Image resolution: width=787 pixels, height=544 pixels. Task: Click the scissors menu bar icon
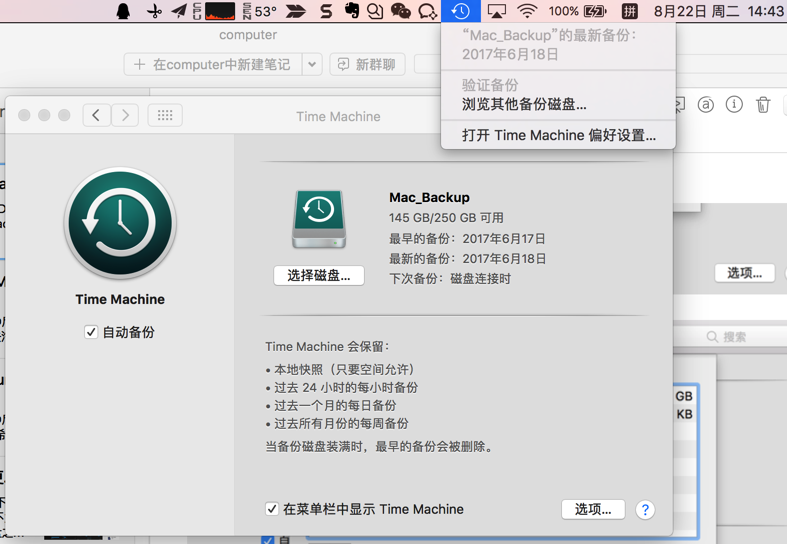point(154,11)
